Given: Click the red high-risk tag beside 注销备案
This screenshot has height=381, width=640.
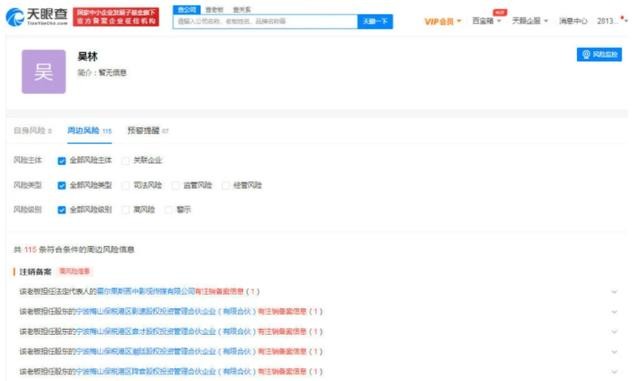Looking at the screenshot, I should point(74,271).
